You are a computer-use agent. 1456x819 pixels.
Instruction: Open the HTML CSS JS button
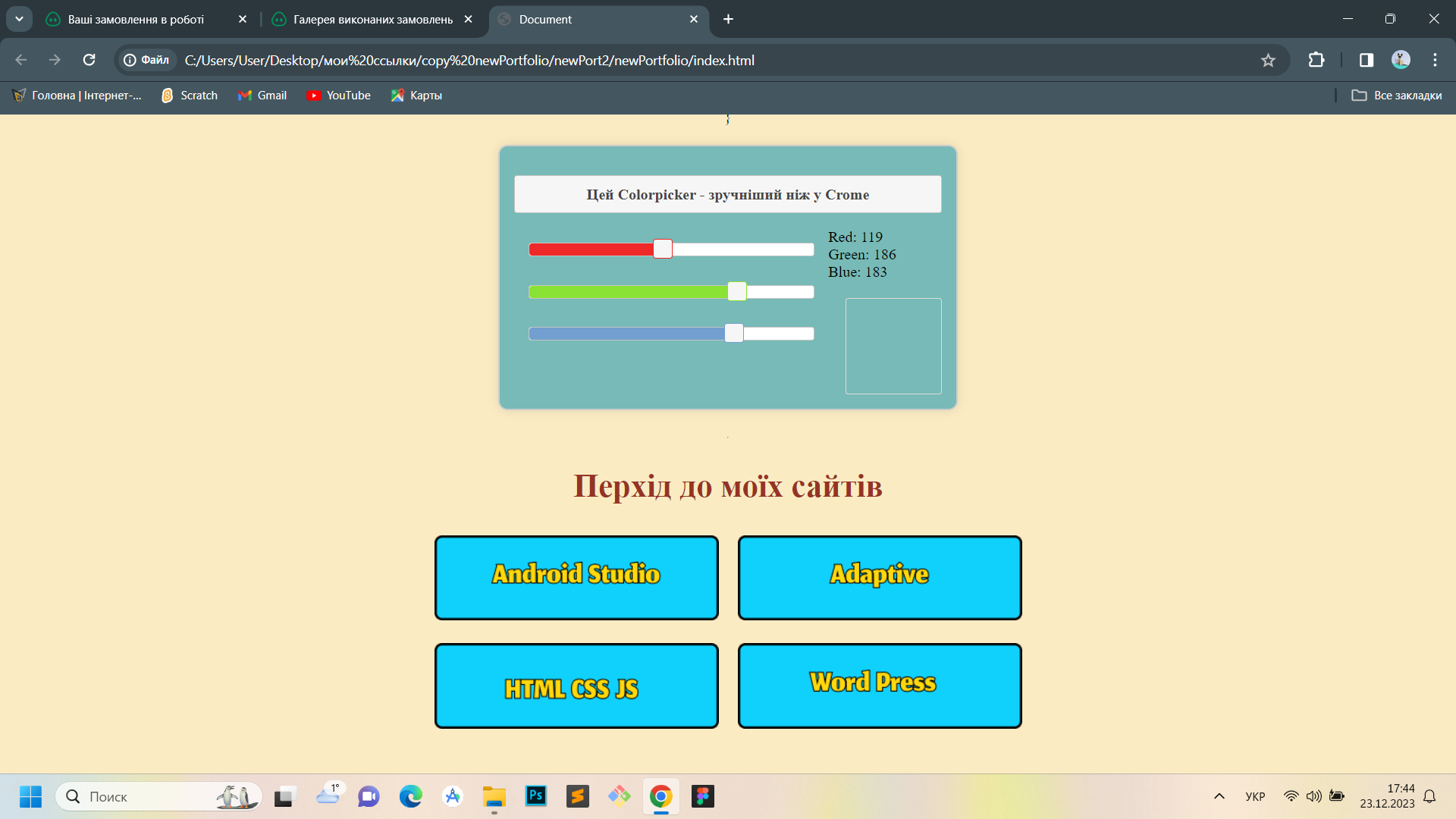pos(576,686)
